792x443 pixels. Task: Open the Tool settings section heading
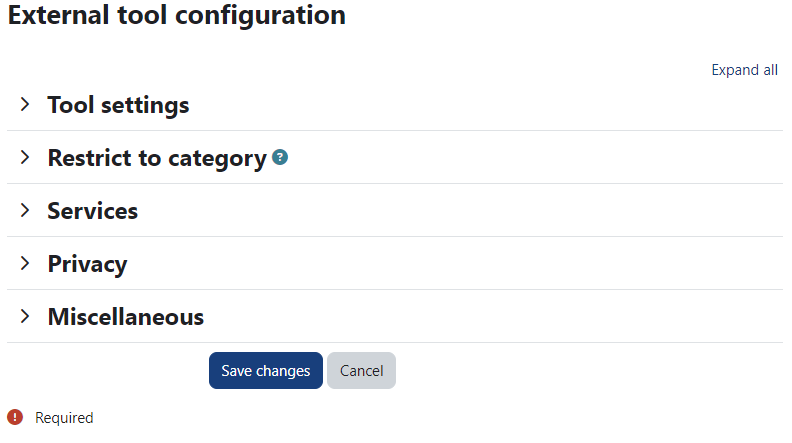pos(118,105)
